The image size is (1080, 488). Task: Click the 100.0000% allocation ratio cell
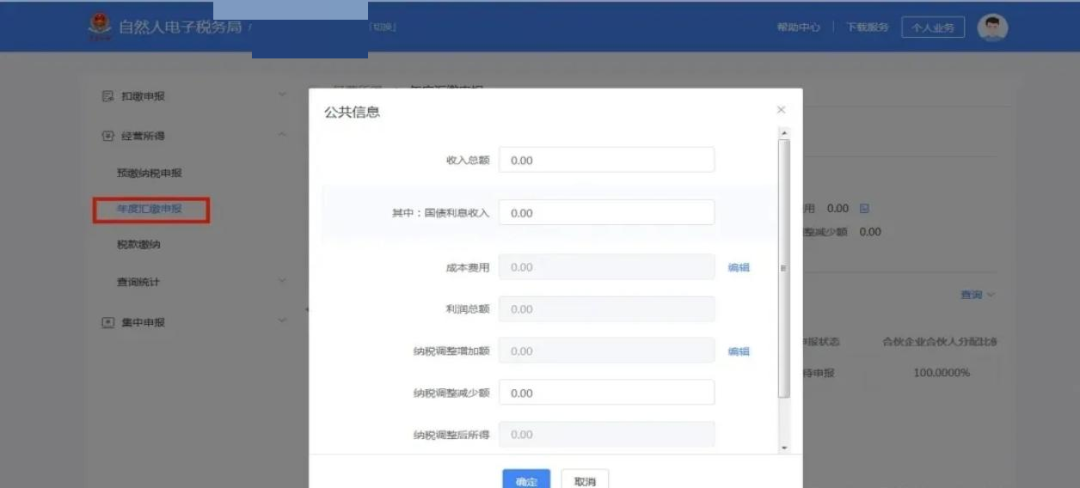(941, 372)
